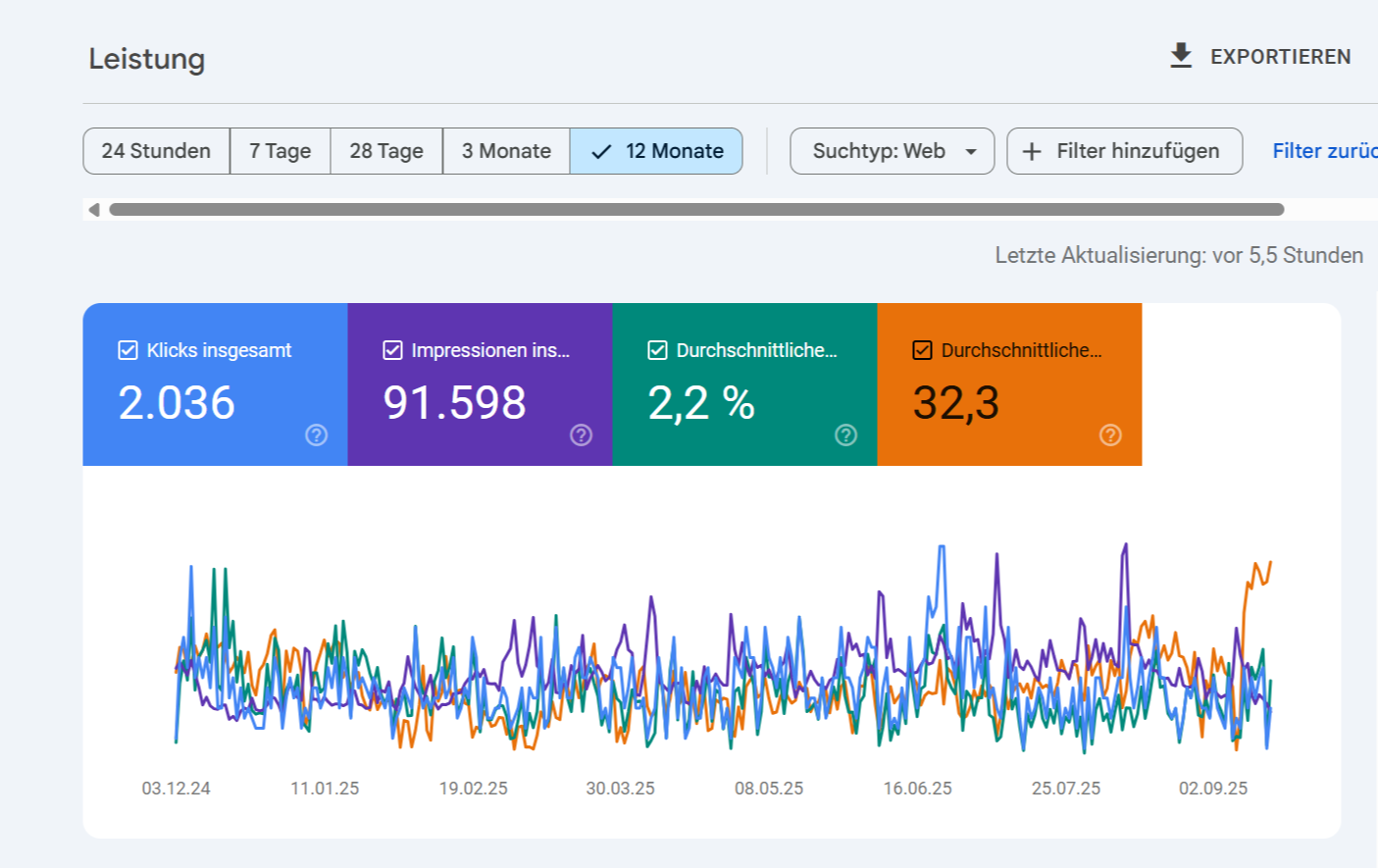This screenshot has height=868, width=1378.
Task: Click the EXPORTIEREN button
Action: pos(1279,57)
